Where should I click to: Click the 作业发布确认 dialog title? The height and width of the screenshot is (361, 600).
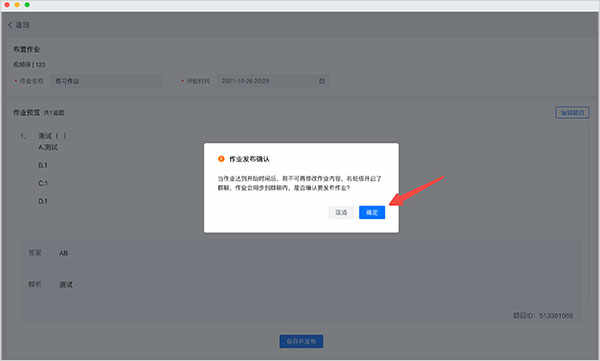[249, 159]
